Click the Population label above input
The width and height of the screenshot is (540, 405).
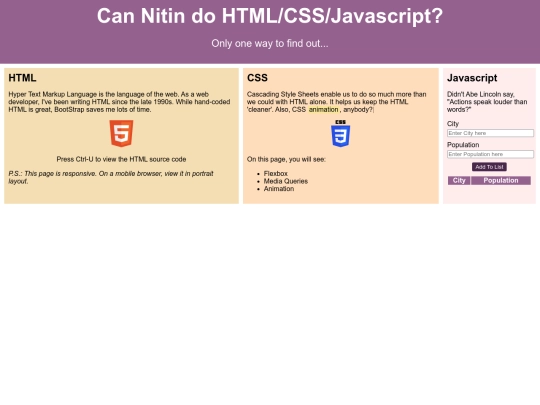463,145
